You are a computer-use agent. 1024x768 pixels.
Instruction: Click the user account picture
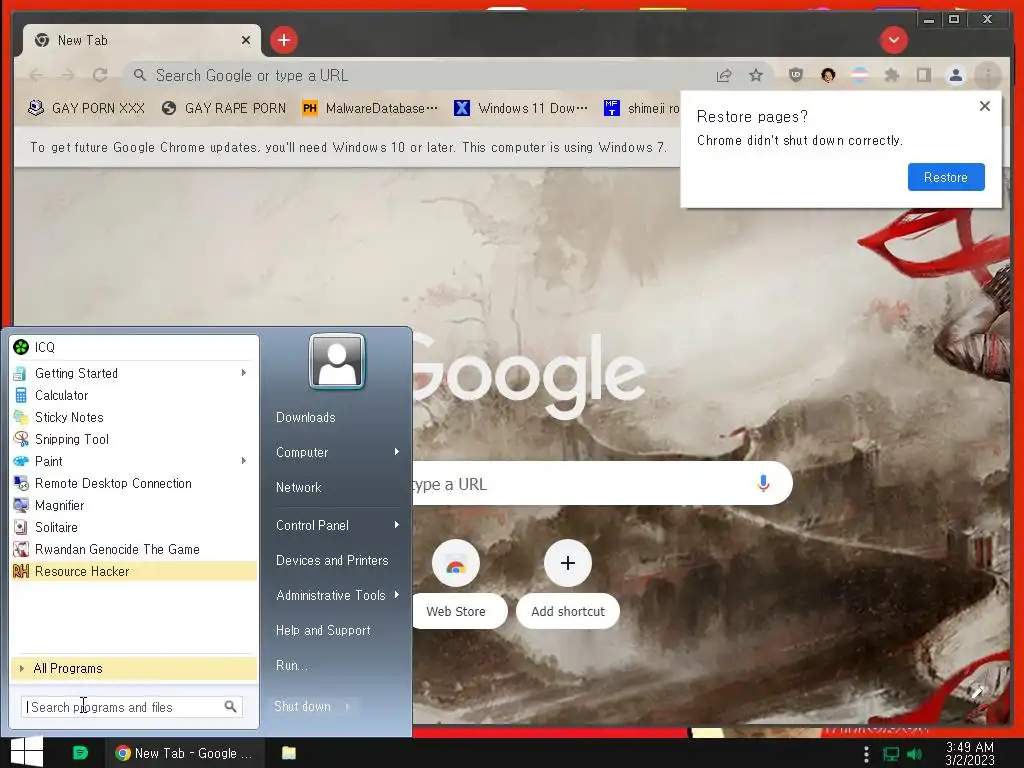click(x=337, y=361)
